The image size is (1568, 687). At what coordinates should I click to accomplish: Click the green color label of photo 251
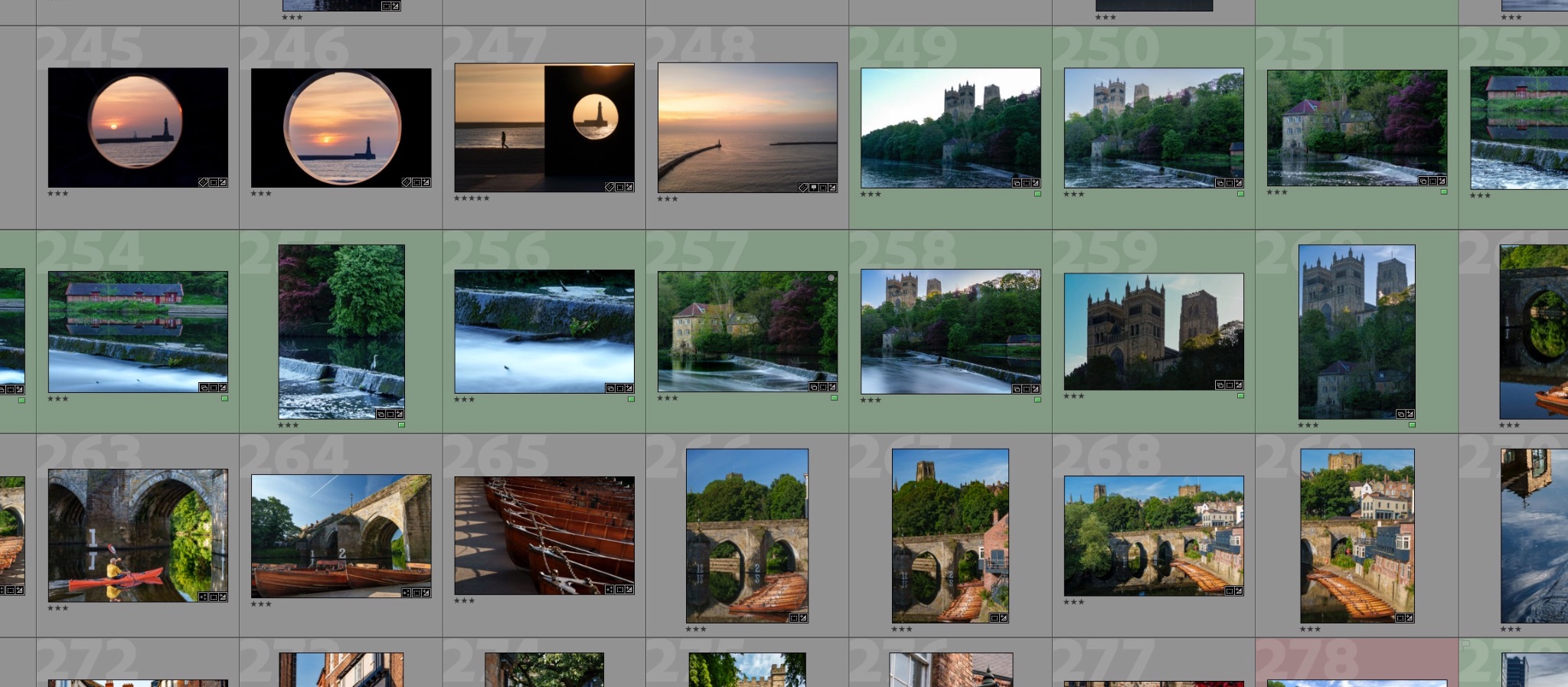click(1444, 192)
